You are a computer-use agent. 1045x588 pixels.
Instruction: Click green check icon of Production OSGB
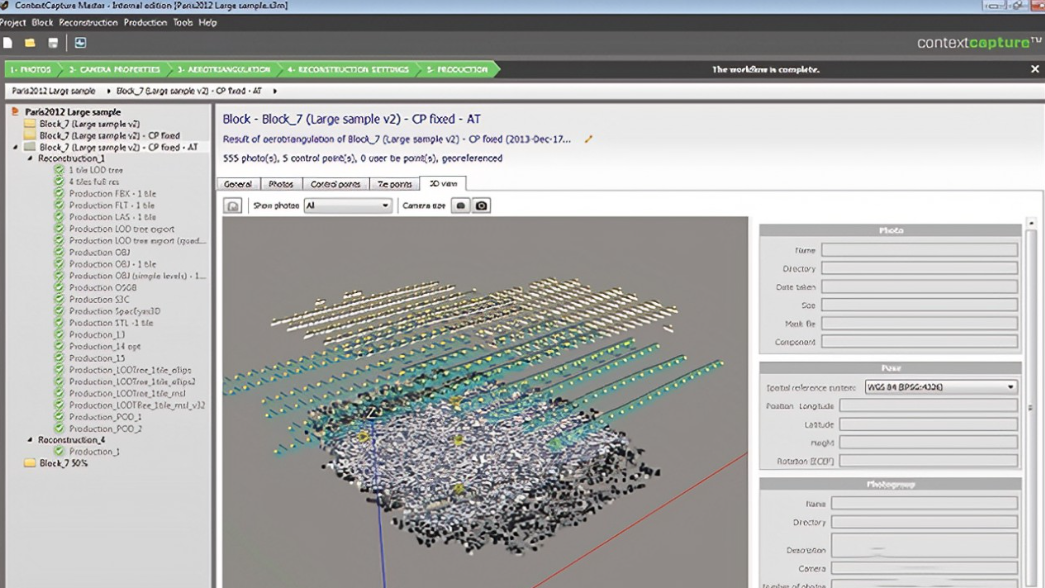coord(59,287)
